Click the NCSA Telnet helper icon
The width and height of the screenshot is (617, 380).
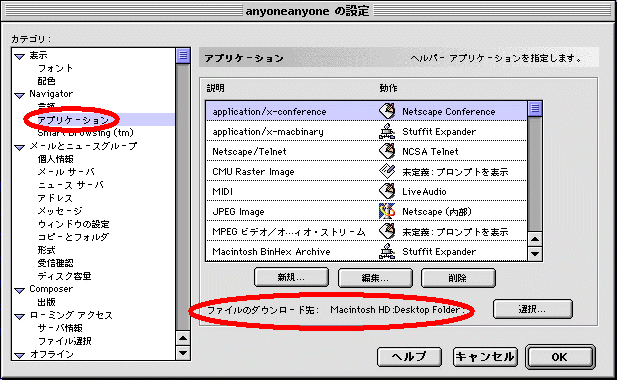387,151
